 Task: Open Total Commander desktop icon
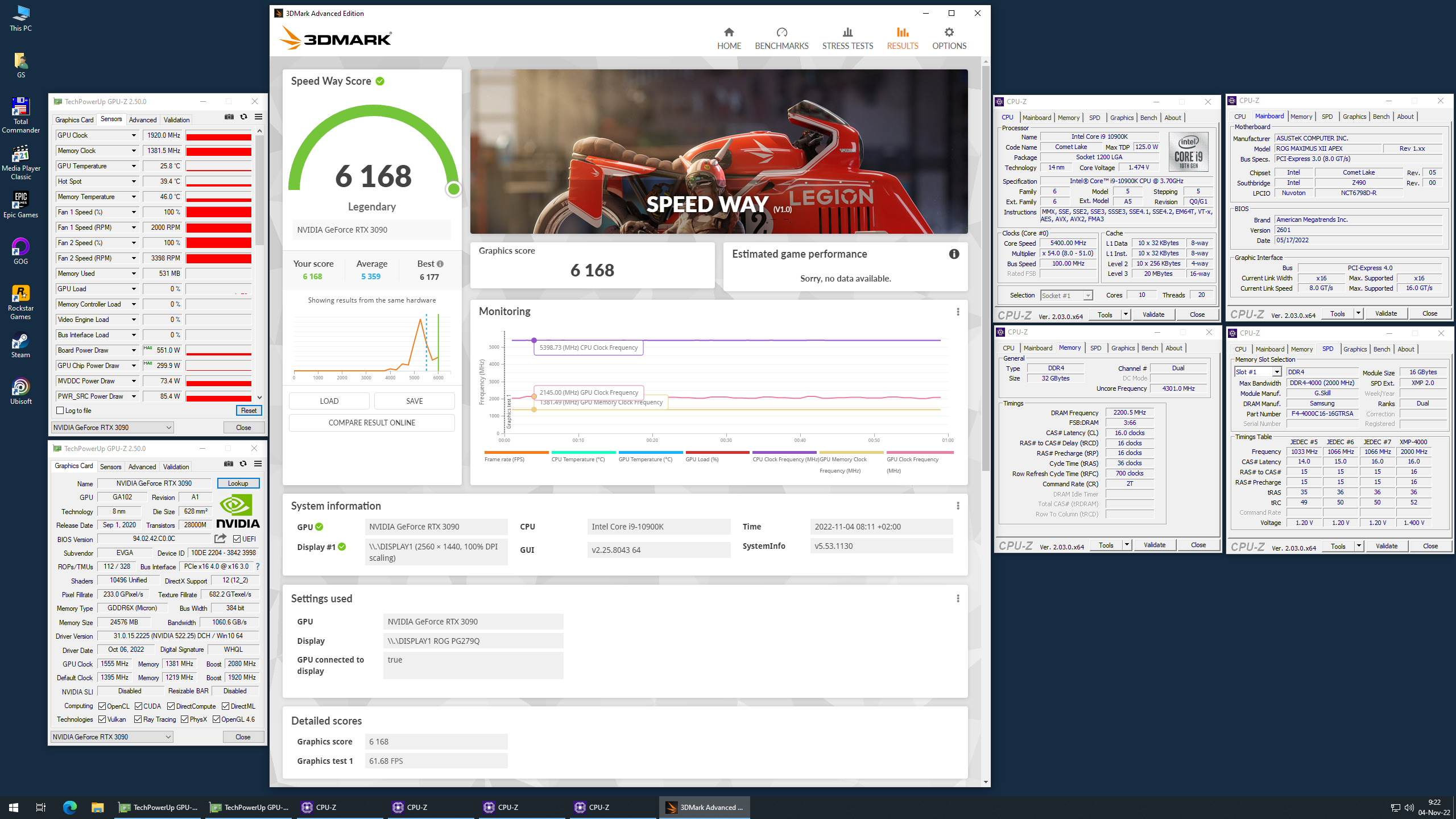[20, 115]
